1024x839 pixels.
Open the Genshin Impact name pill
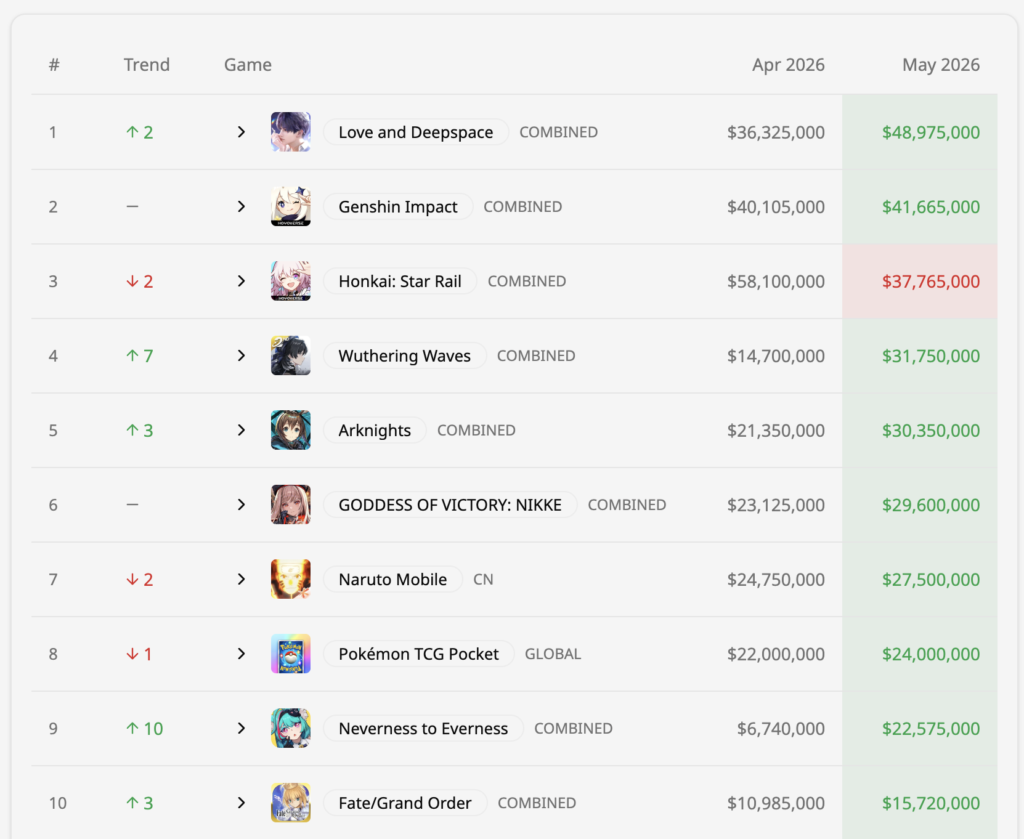tap(398, 206)
